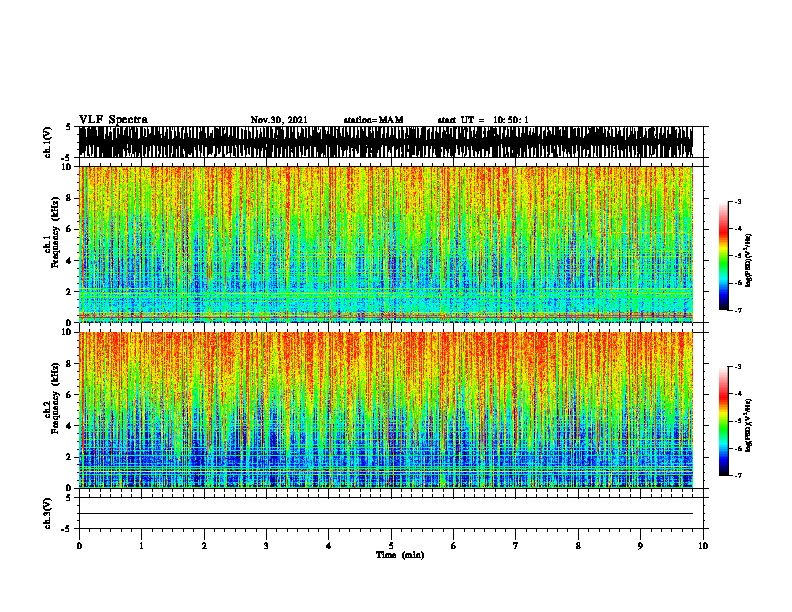Click time axis tick label "9"
The image size is (792, 612).
(x=640, y=546)
